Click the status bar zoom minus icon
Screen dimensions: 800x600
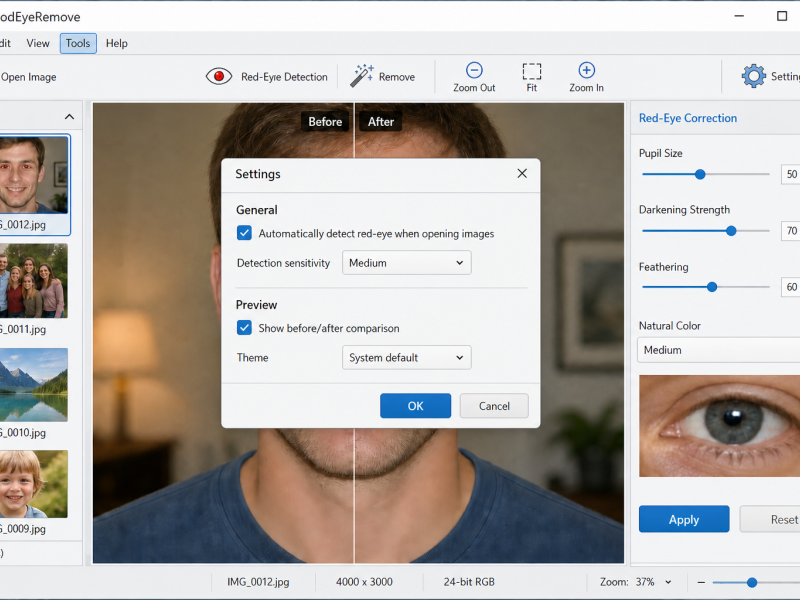[x=701, y=582]
